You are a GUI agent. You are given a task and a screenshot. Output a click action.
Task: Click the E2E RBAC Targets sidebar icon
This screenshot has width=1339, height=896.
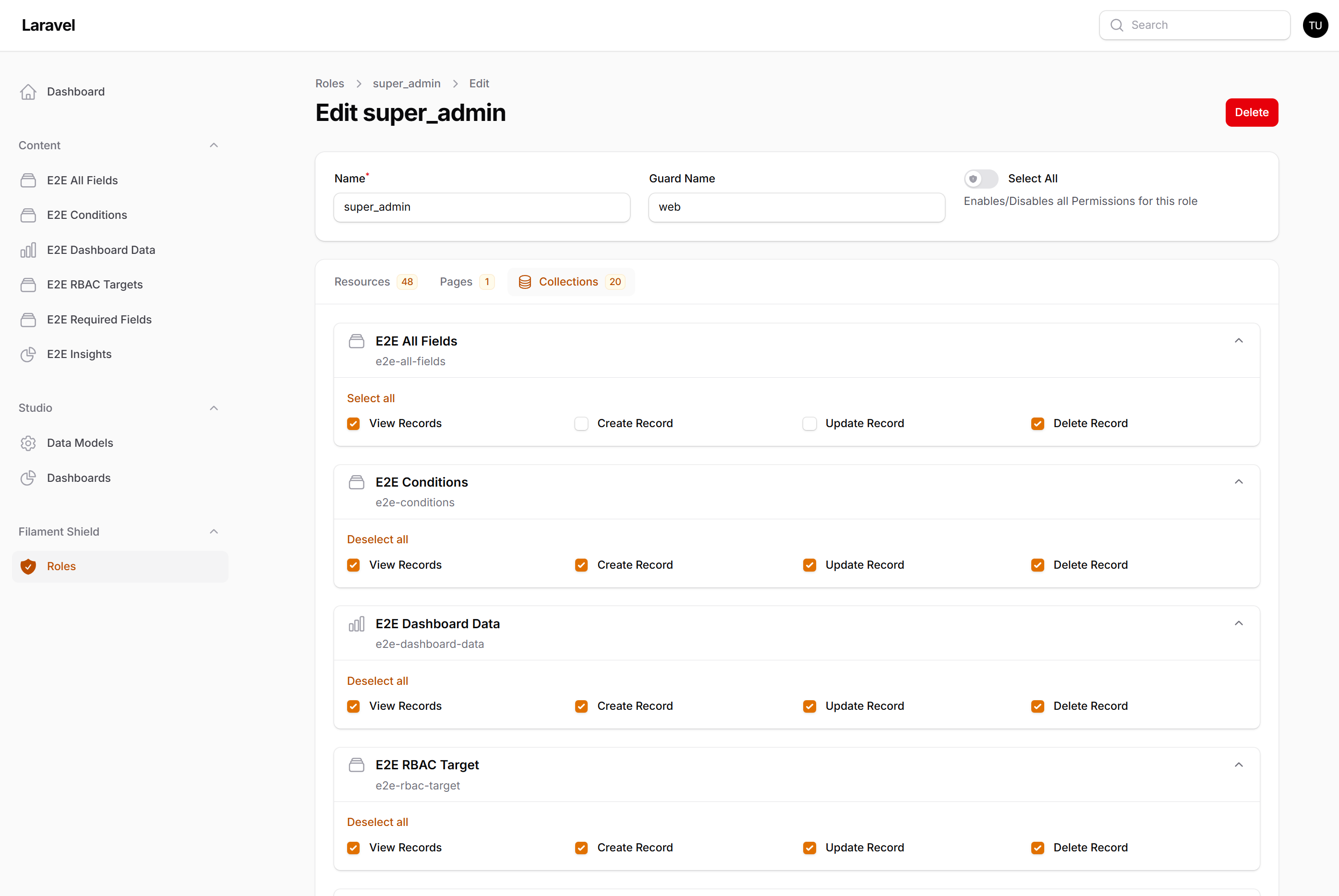28,285
